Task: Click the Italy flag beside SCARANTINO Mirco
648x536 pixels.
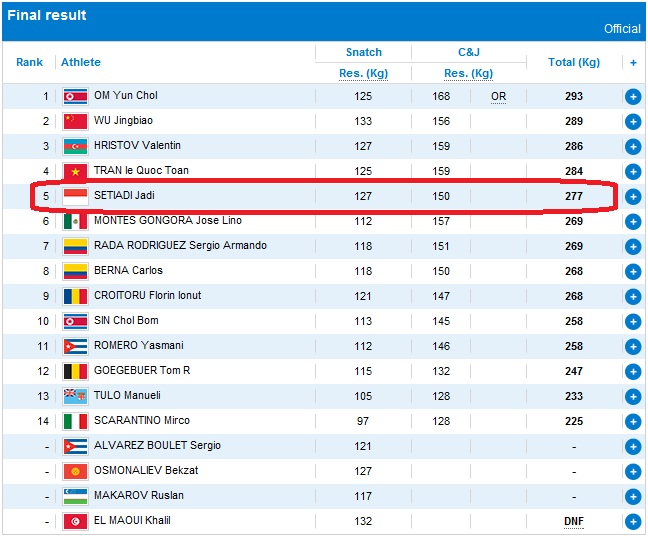Action: pos(75,421)
